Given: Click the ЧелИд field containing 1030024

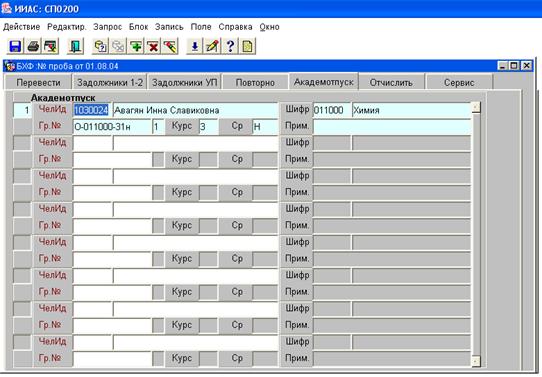Looking at the screenshot, I should click(x=92, y=110).
